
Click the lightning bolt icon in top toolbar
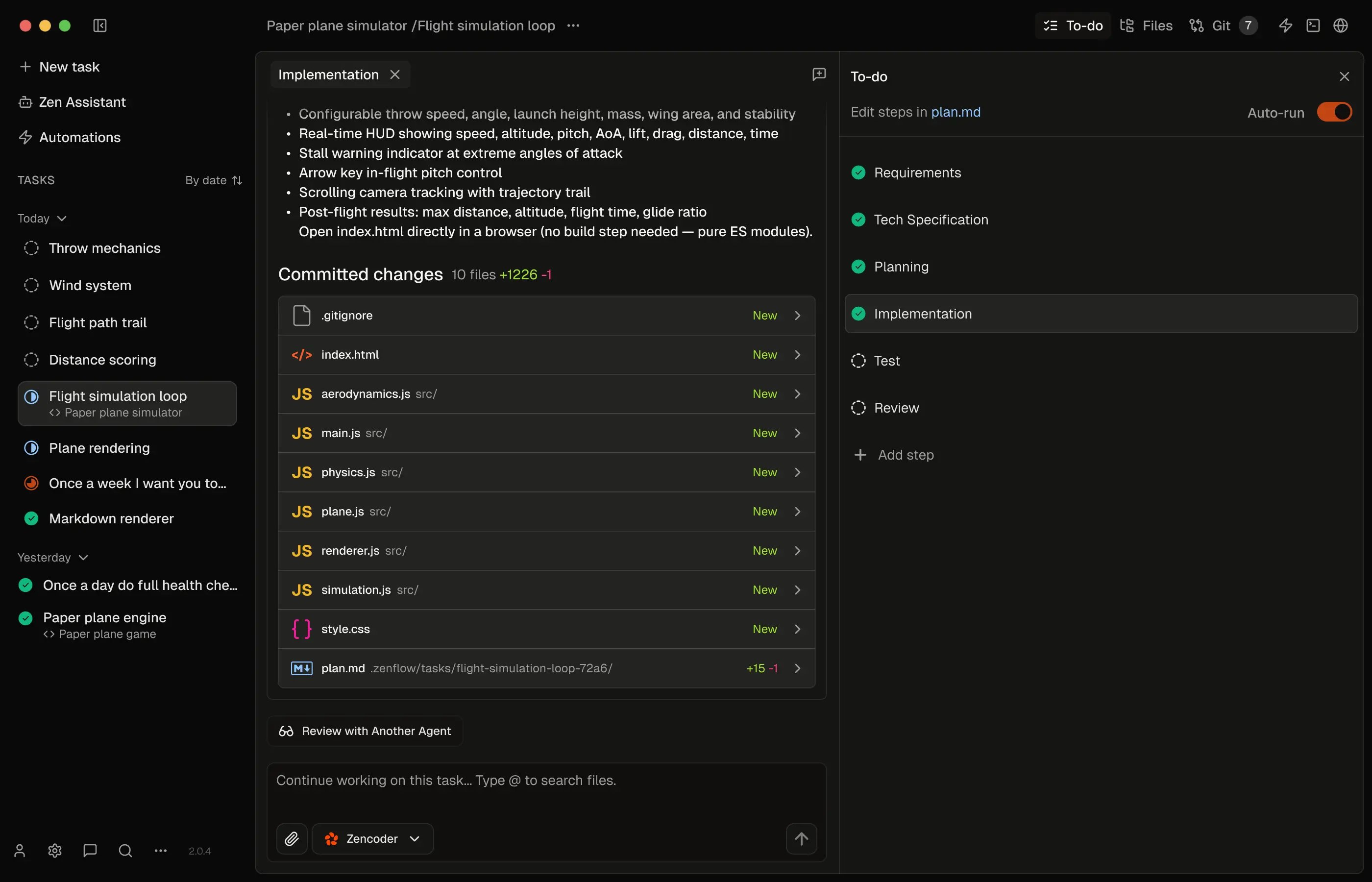[x=1286, y=25]
